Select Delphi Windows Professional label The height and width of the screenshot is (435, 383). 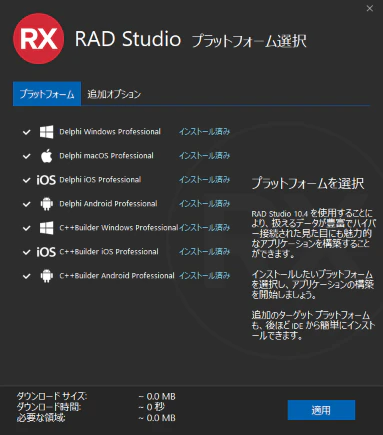(x=110, y=132)
